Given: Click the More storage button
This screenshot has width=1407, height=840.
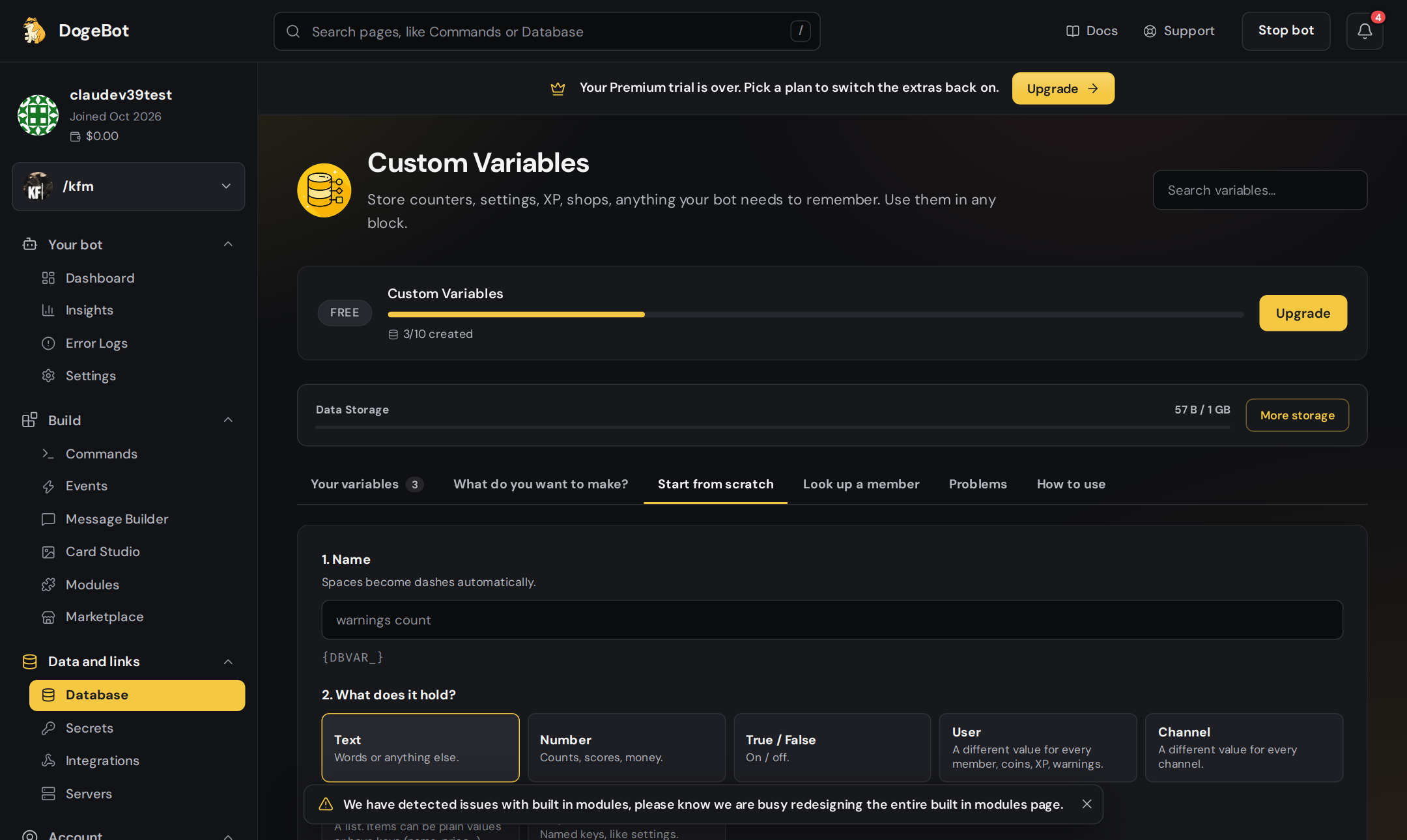Looking at the screenshot, I should pyautogui.click(x=1297, y=415).
